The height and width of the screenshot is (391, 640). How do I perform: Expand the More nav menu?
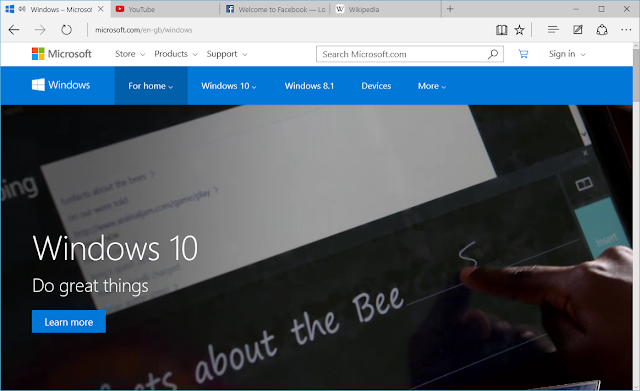pyautogui.click(x=432, y=86)
